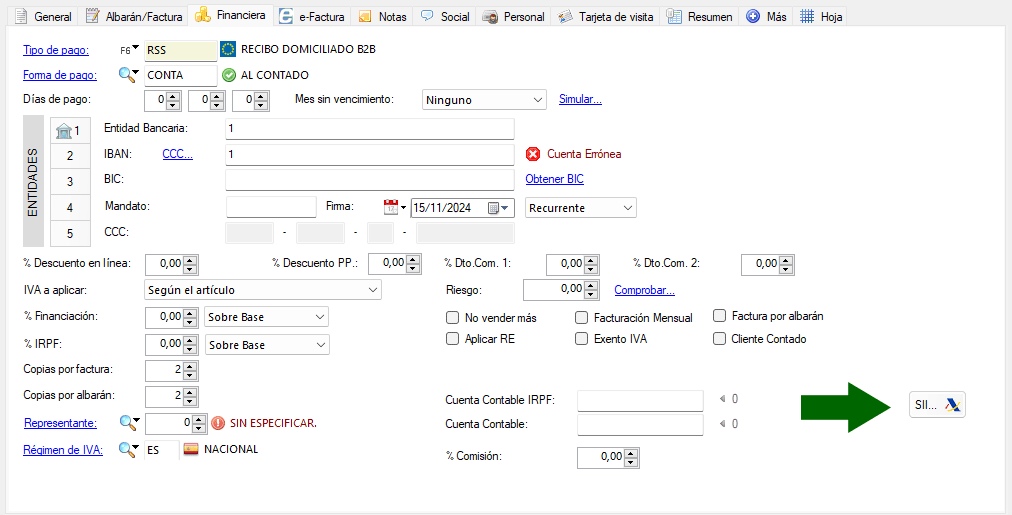The width and height of the screenshot is (1012, 515).
Task: Click the Entidad Bancaria text field
Action: tap(369, 129)
